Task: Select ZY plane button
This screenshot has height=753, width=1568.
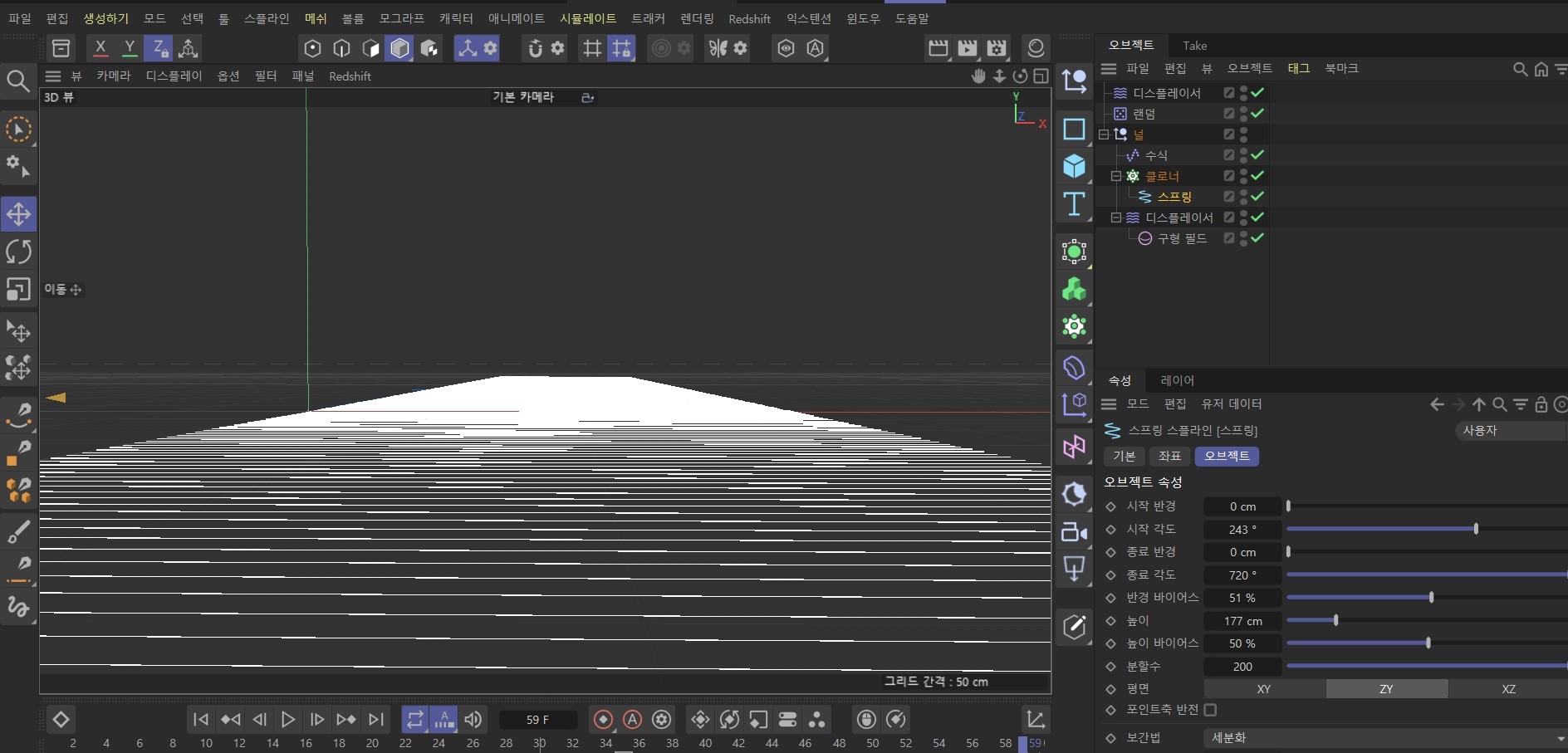Action: click(1387, 689)
